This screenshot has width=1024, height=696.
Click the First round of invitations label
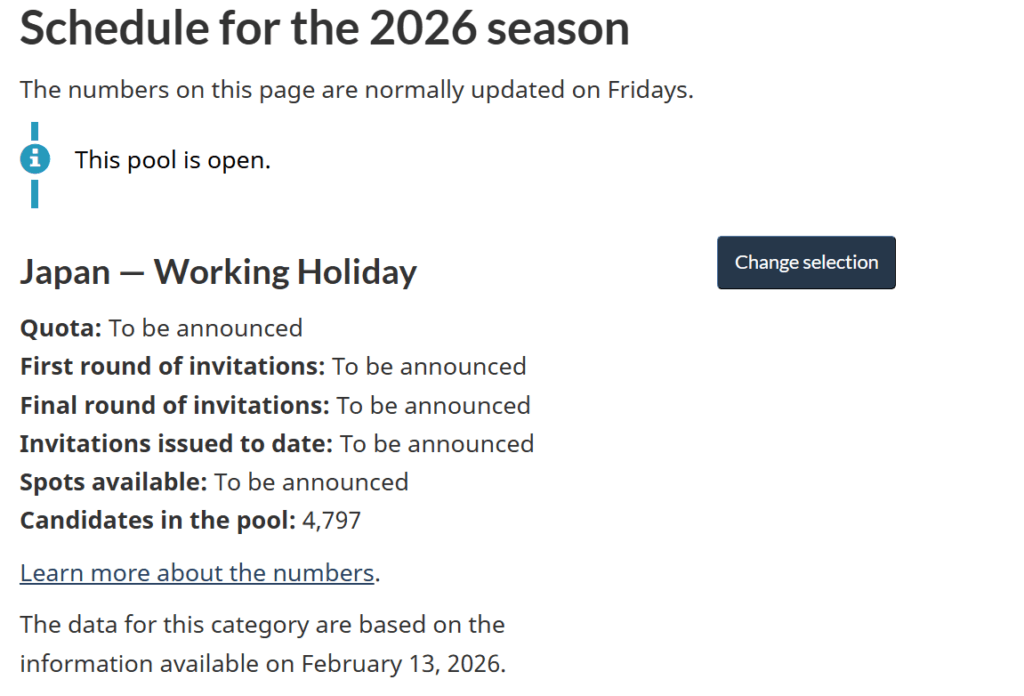point(172,366)
